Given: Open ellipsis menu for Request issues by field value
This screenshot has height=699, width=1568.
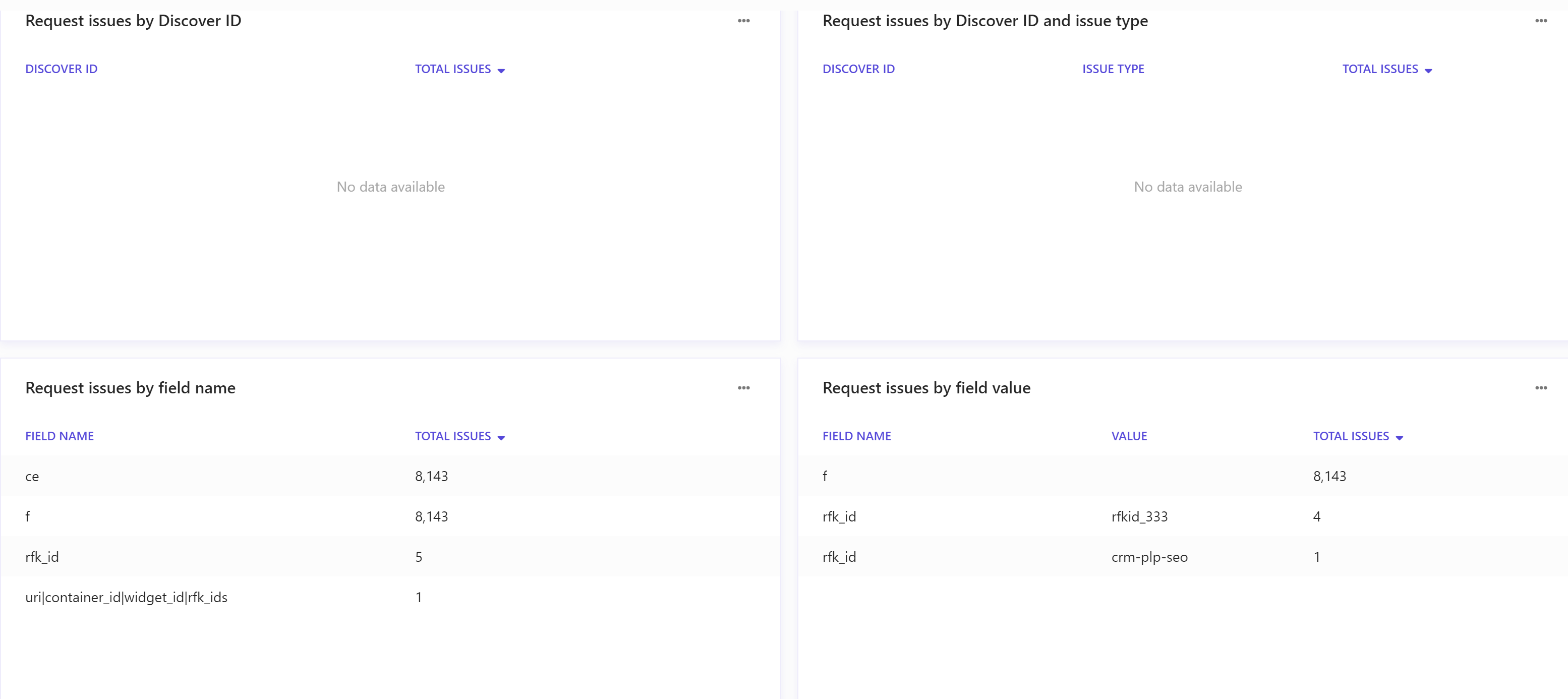Looking at the screenshot, I should pos(1541,388).
